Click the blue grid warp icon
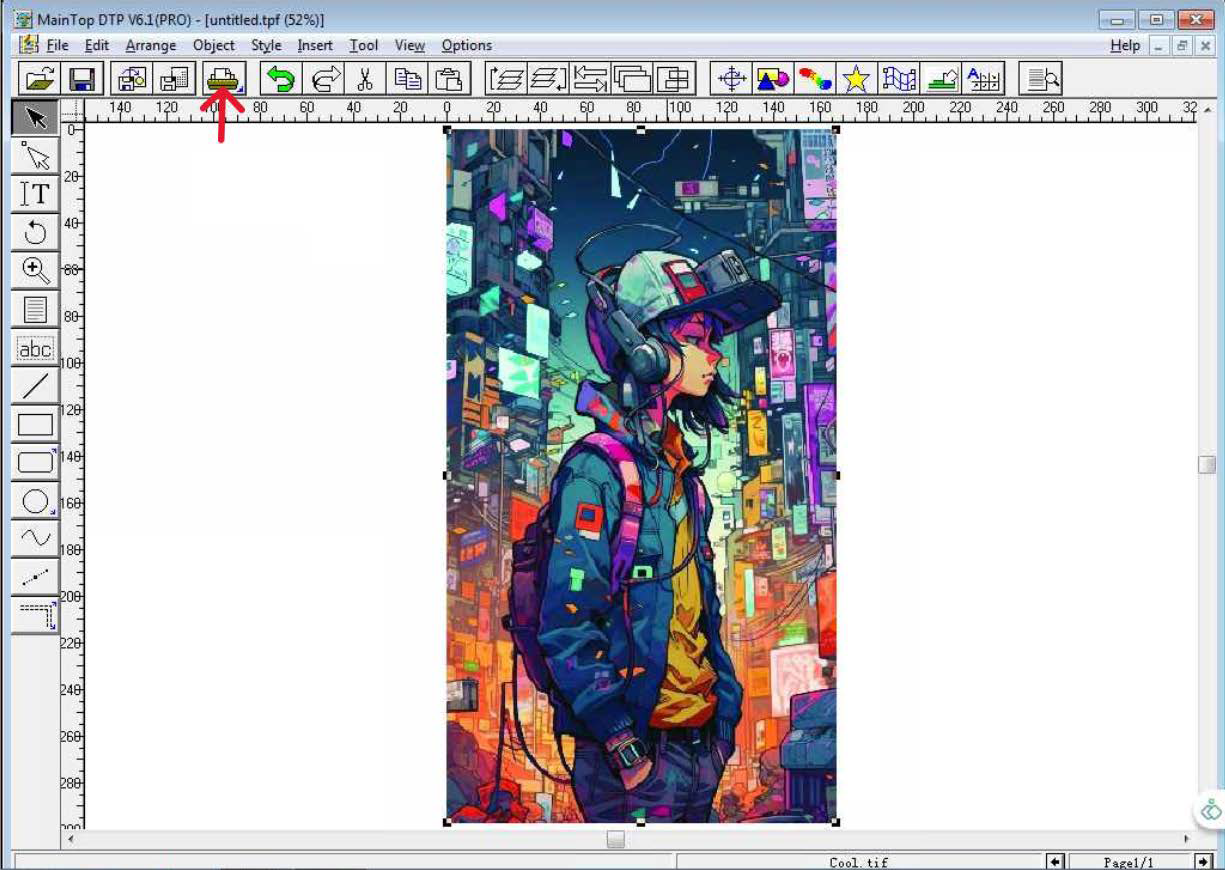The image size is (1225, 870). click(899, 78)
